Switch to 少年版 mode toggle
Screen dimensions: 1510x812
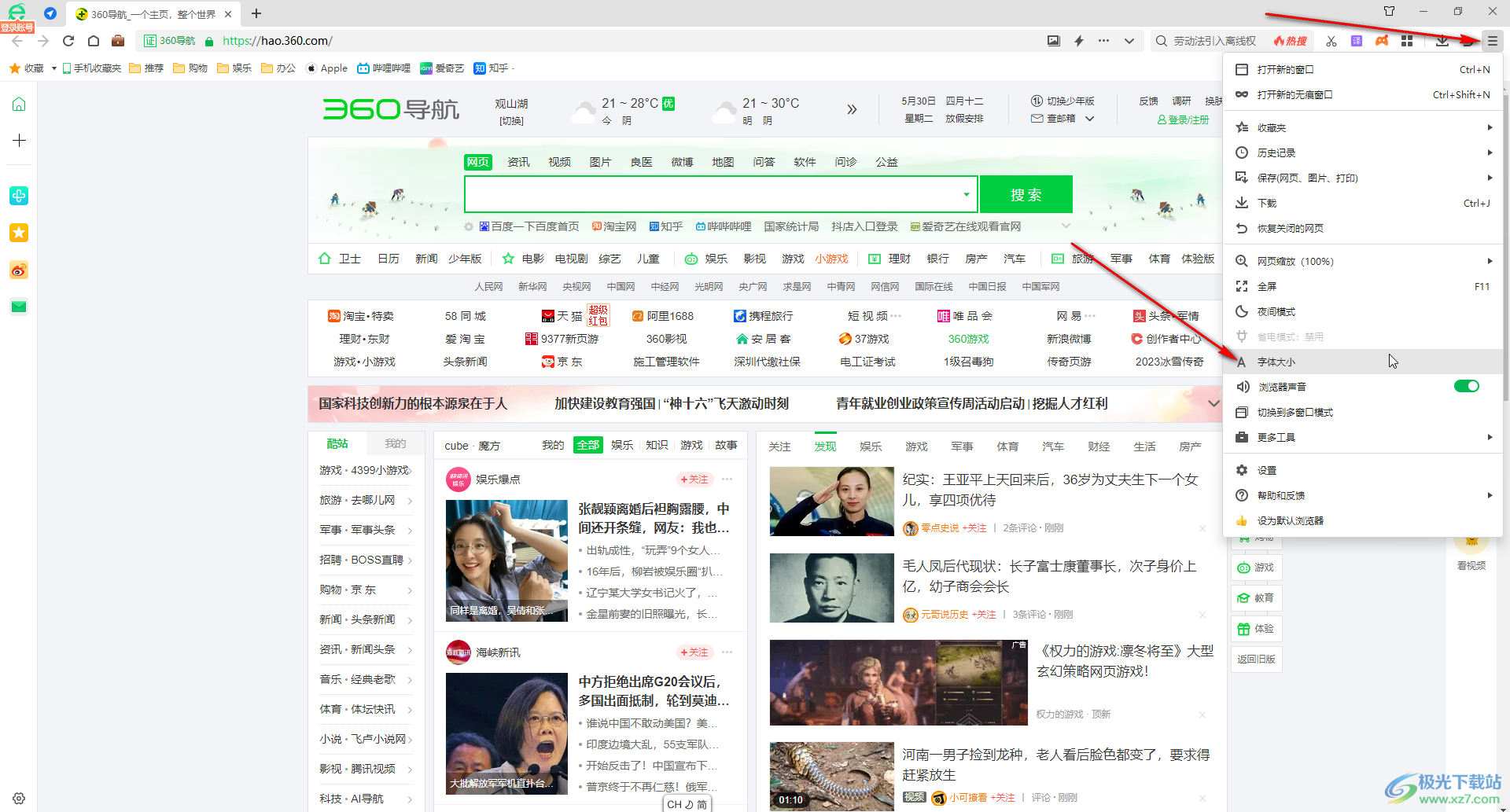1063,101
